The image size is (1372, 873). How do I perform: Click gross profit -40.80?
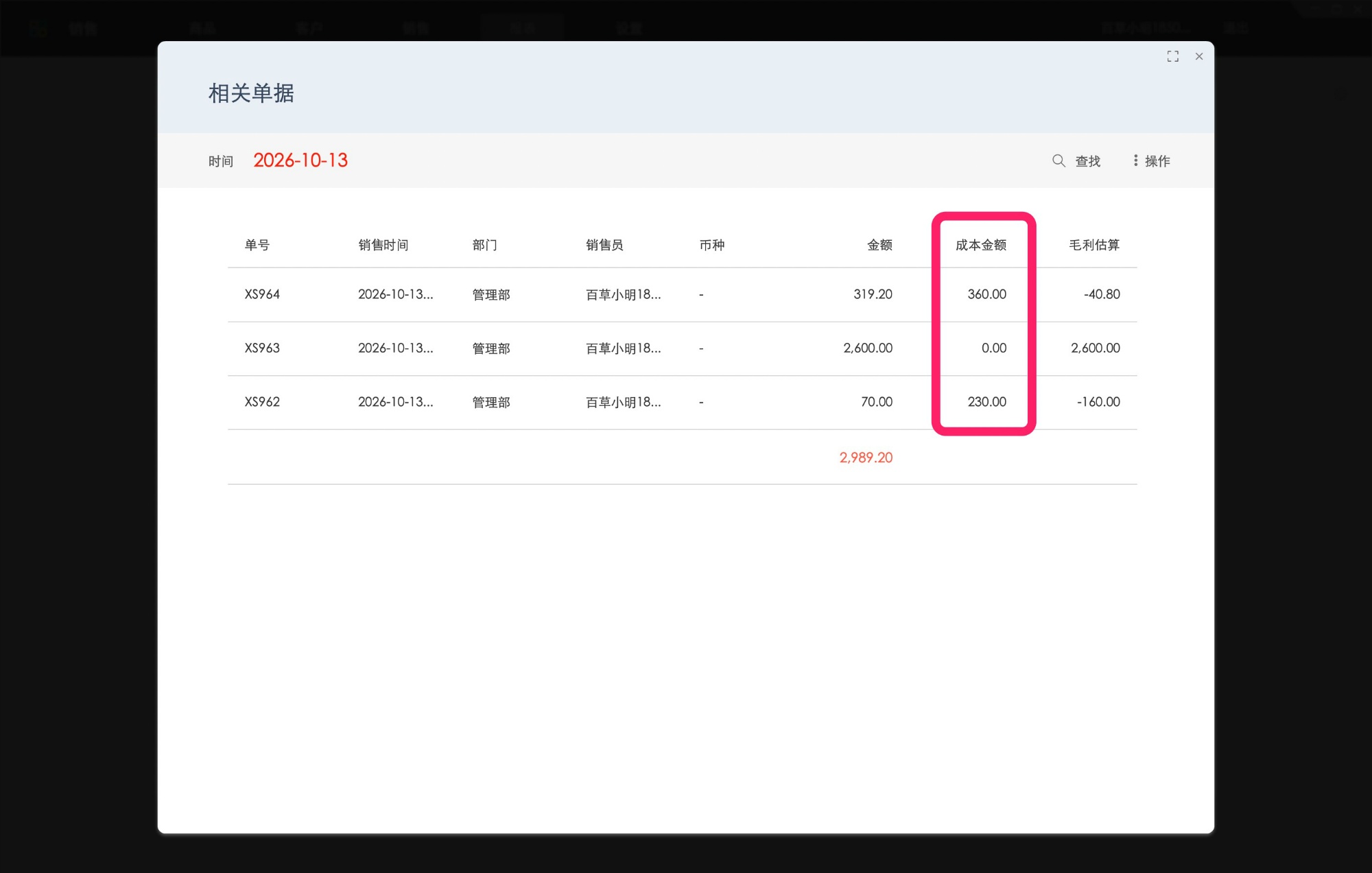coord(1102,294)
